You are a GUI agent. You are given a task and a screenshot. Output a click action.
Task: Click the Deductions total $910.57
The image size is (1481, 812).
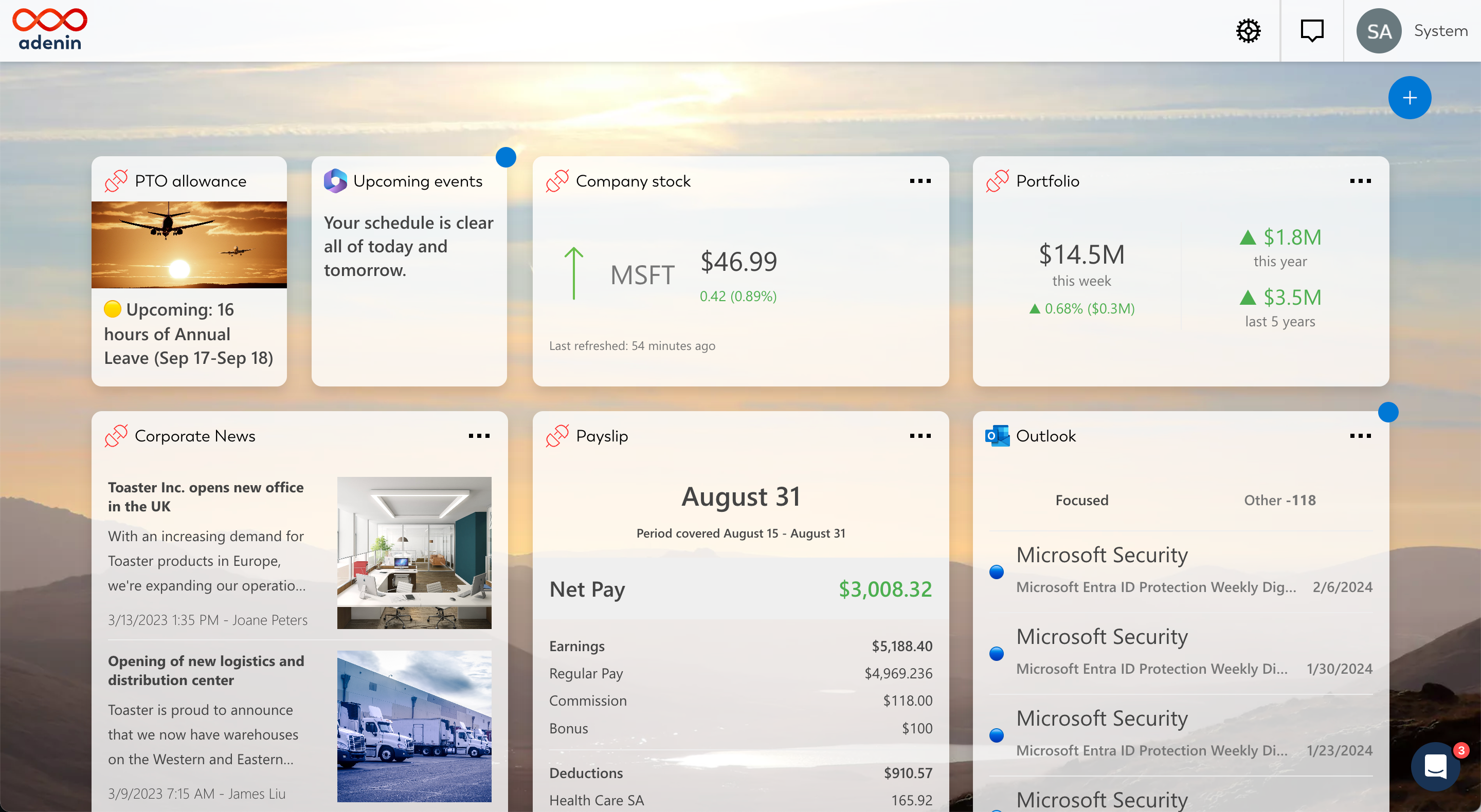(x=908, y=773)
